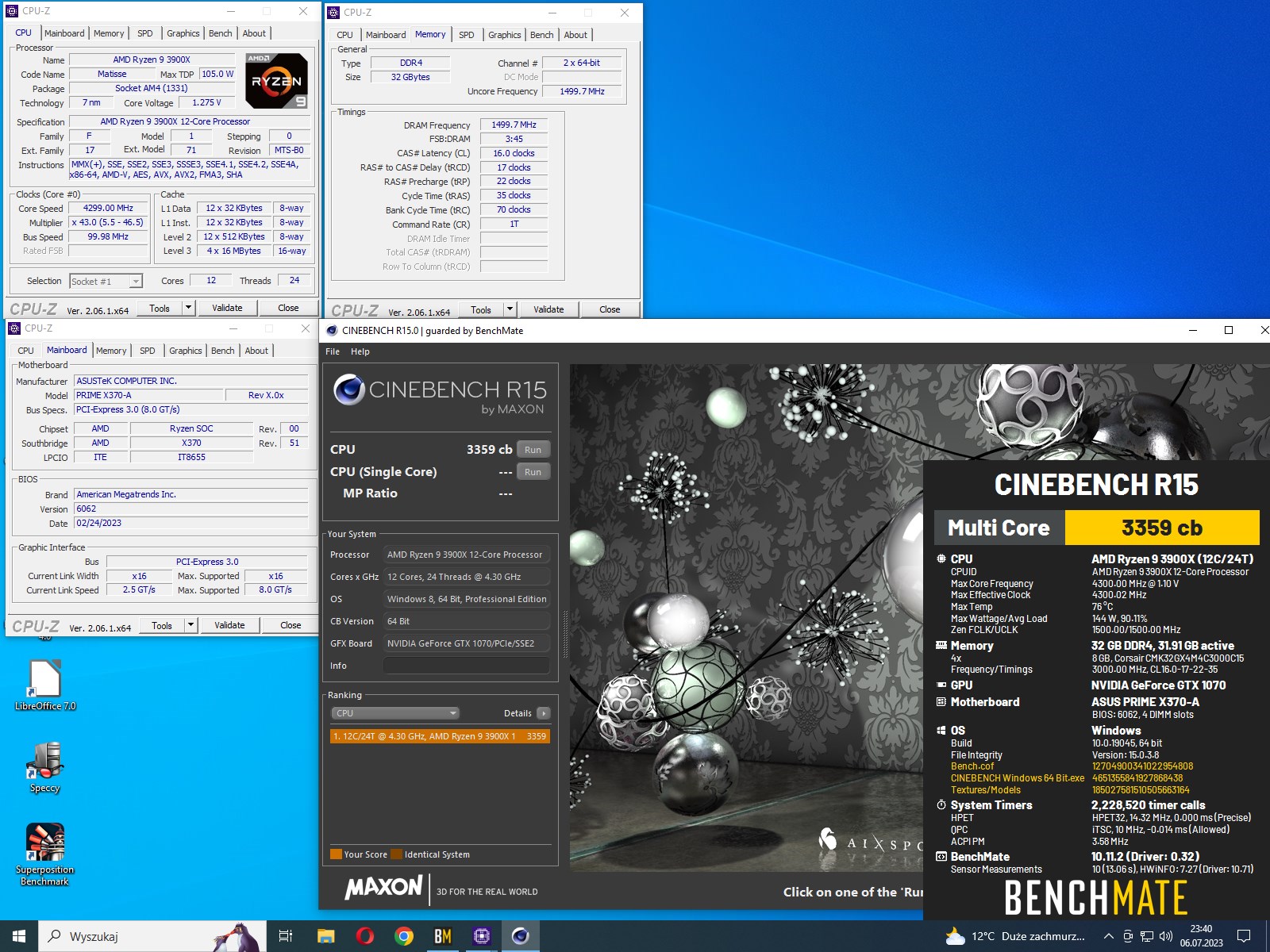Open Google Chrome from taskbar
The height and width of the screenshot is (952, 1270).
click(x=403, y=936)
